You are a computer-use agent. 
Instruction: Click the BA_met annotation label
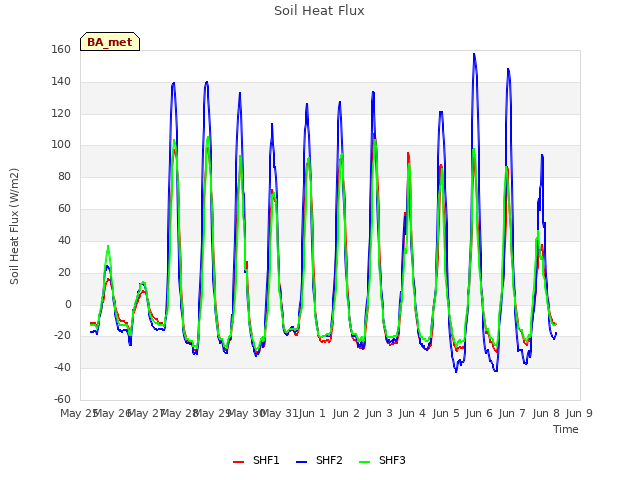pos(110,42)
